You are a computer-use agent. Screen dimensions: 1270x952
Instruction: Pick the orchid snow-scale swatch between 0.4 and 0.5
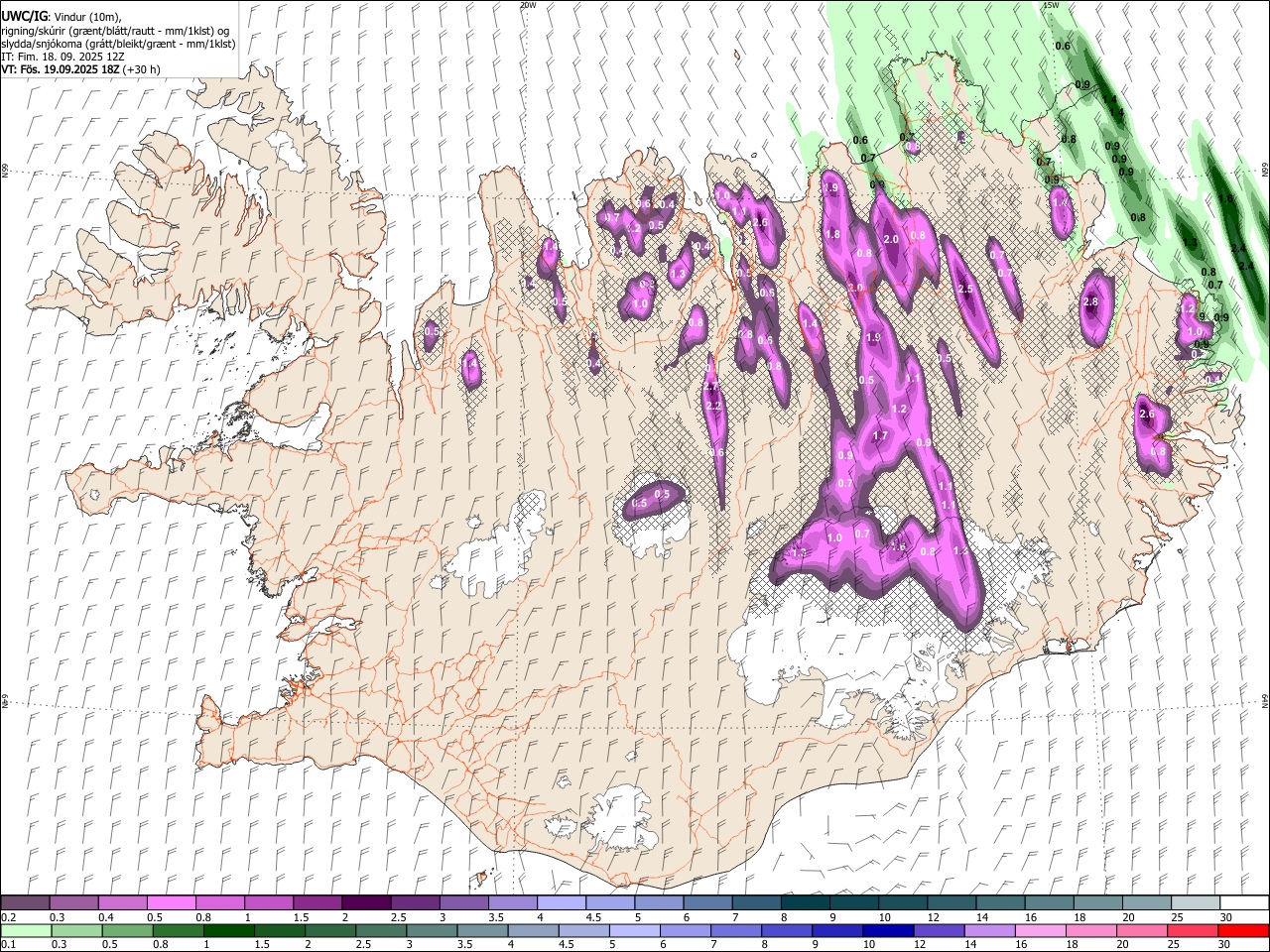[123, 902]
